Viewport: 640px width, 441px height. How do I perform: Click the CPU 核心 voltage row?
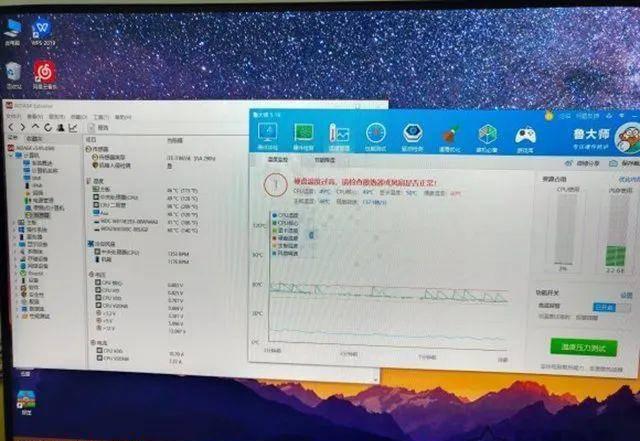pos(140,283)
